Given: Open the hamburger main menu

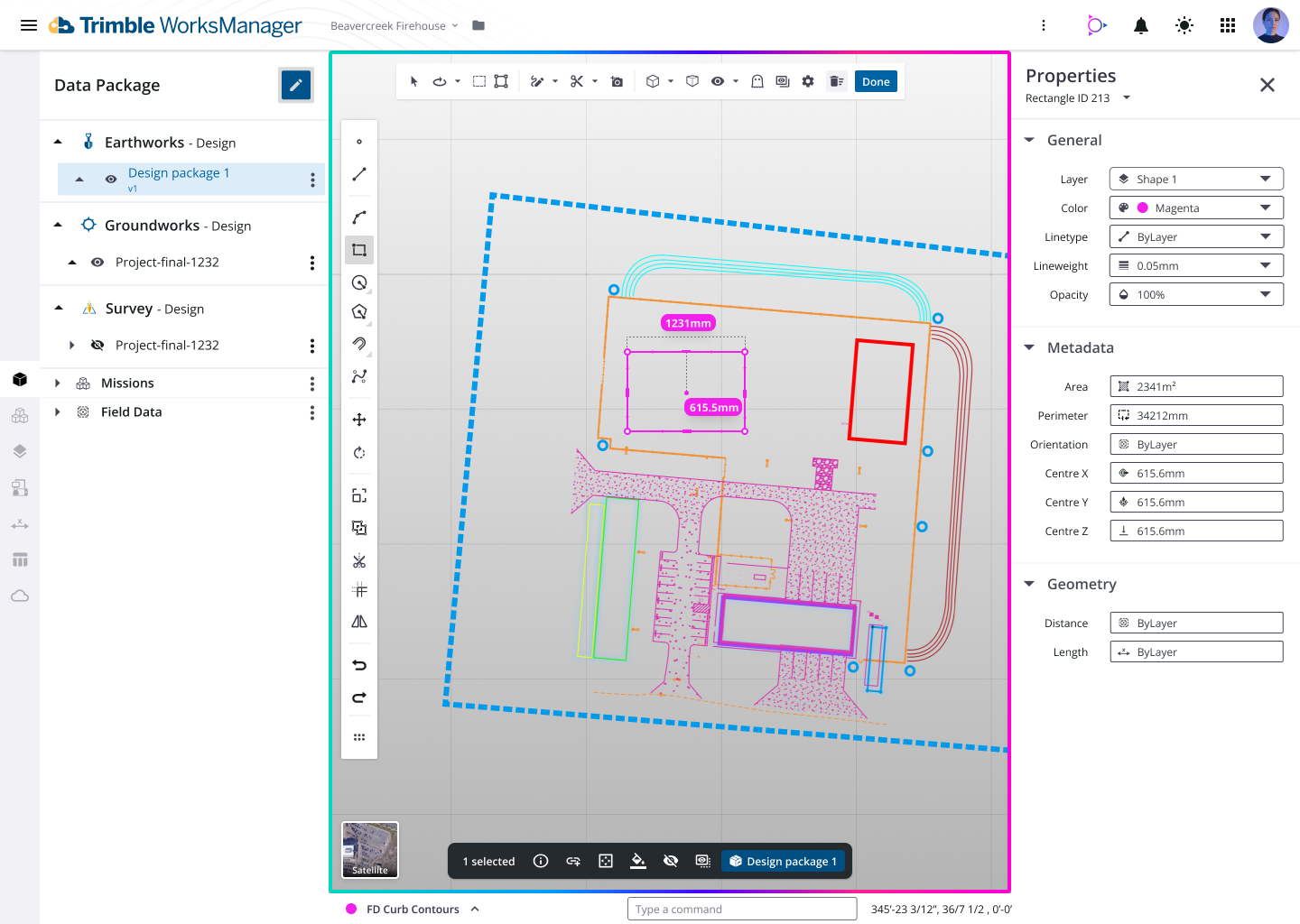Looking at the screenshot, I should pyautogui.click(x=29, y=25).
